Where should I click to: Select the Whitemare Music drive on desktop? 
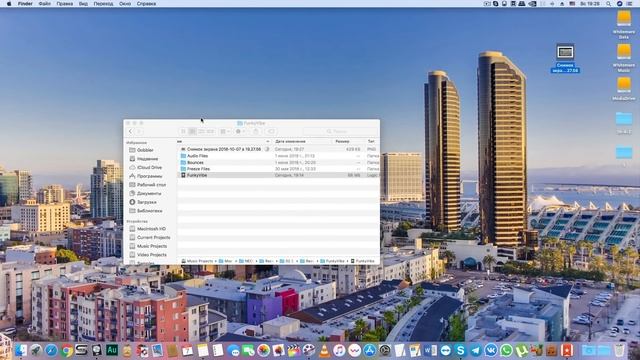[x=624, y=58]
